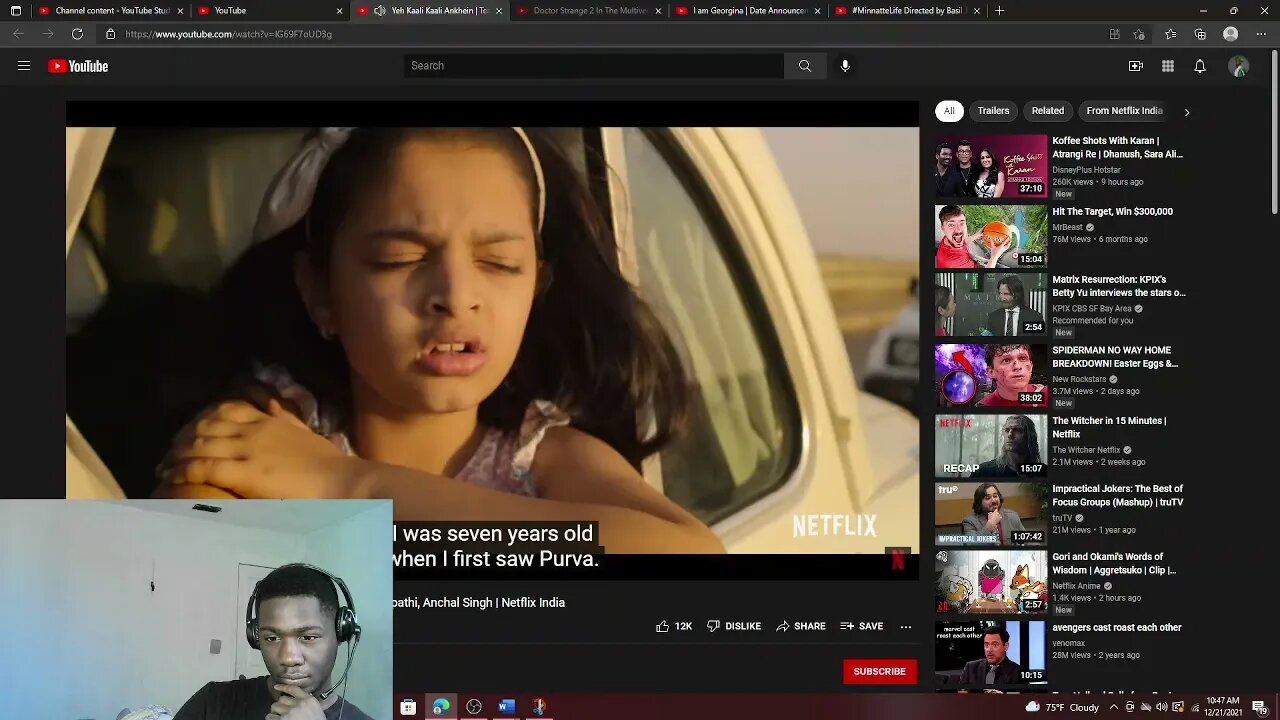
Task: Open Gori and Okami's Words of Wisdom
Action: pos(1114,563)
